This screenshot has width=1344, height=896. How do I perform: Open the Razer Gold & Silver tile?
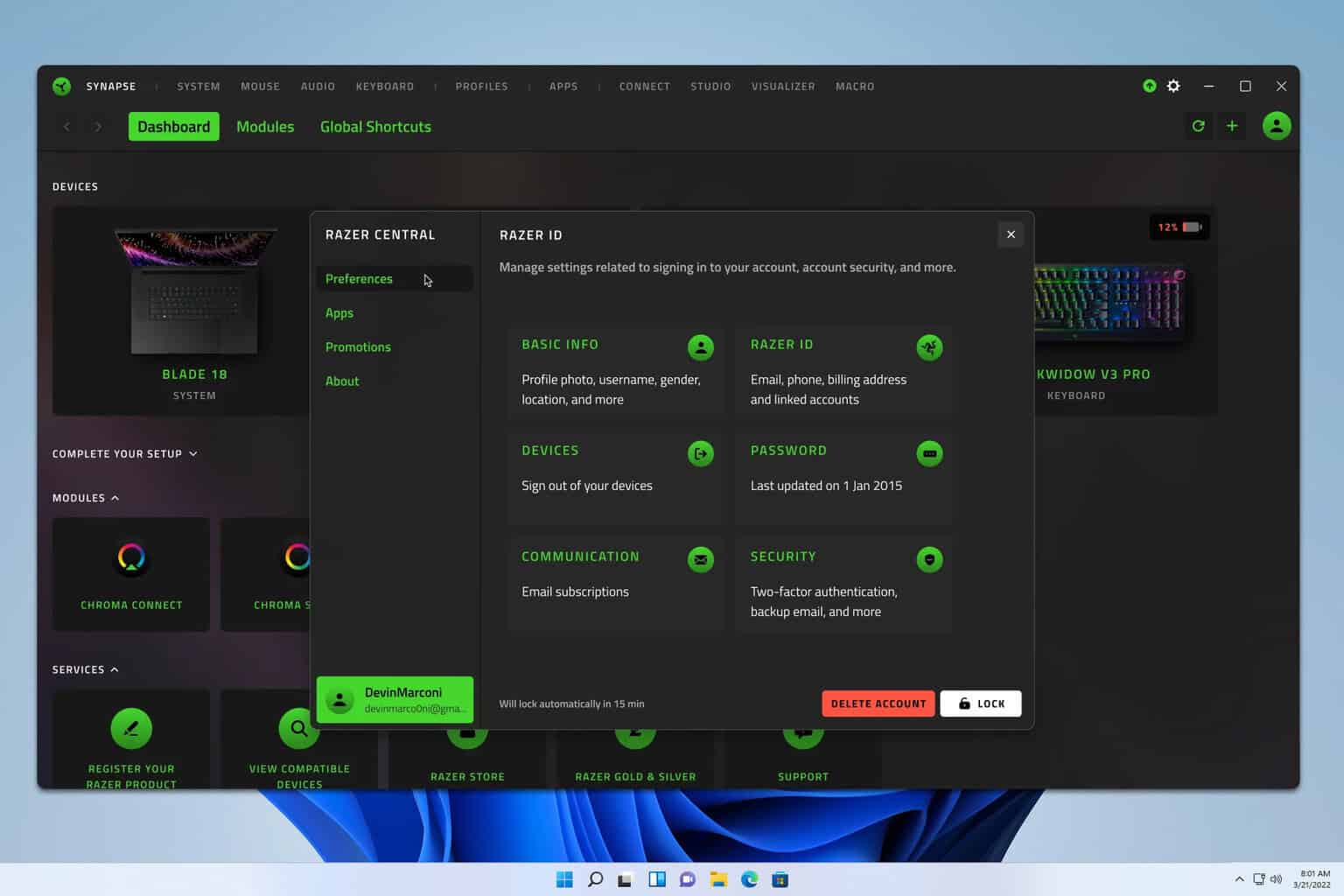[635, 758]
